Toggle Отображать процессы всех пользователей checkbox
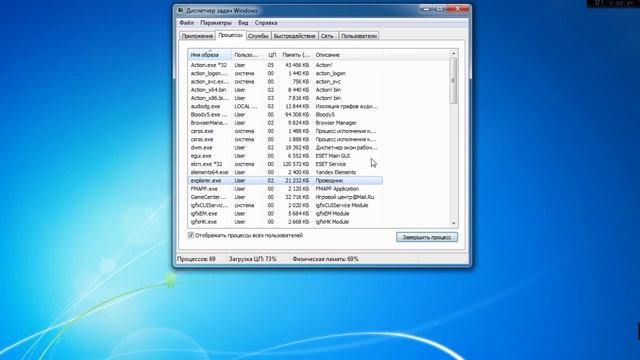 (x=191, y=235)
